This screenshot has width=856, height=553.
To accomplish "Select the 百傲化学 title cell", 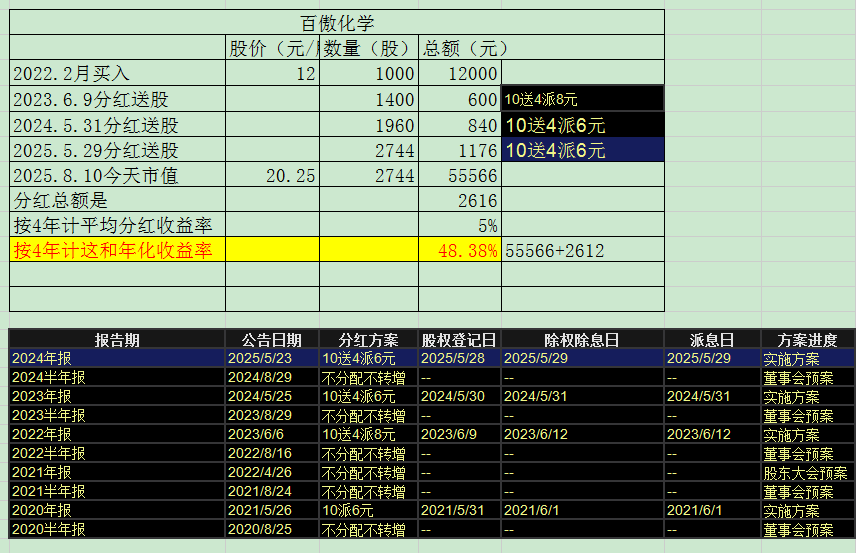I will (x=337, y=22).
